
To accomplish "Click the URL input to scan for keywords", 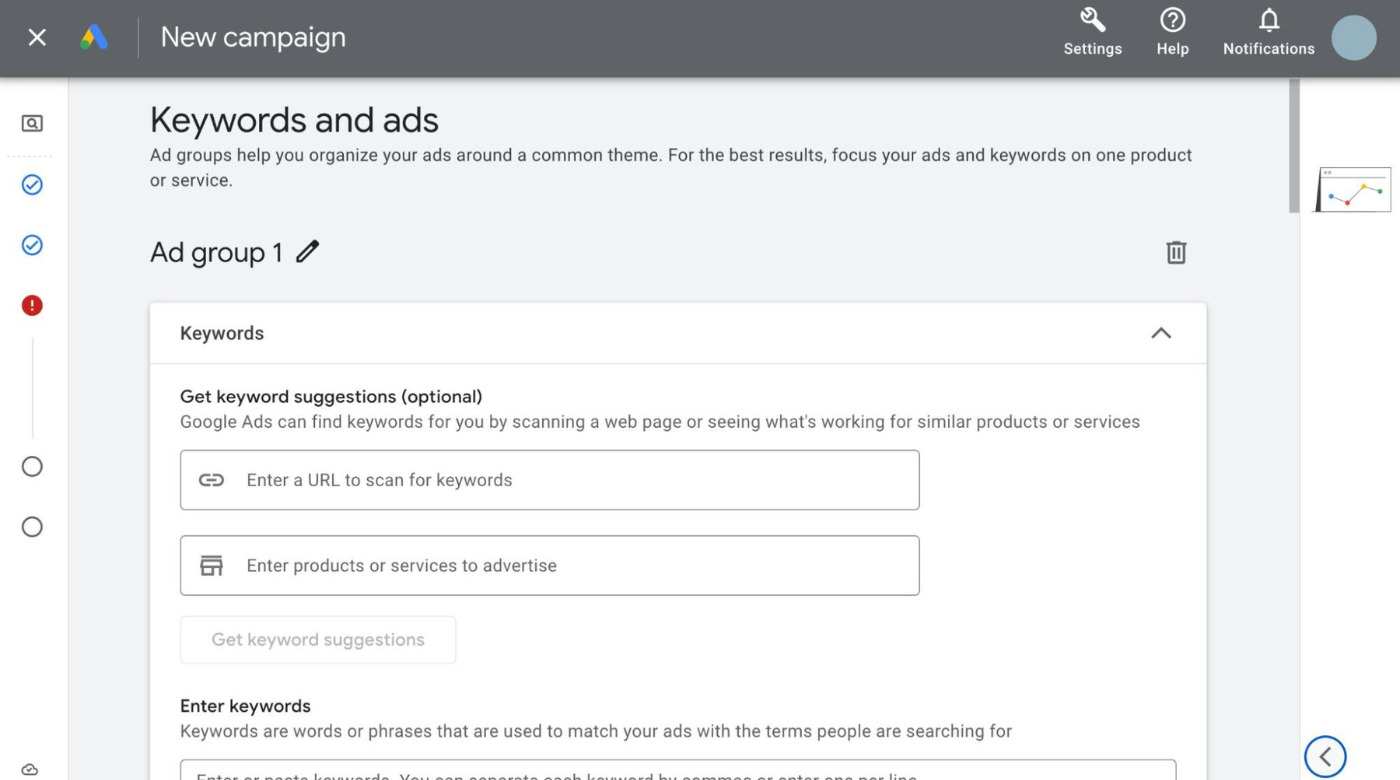I will point(550,479).
